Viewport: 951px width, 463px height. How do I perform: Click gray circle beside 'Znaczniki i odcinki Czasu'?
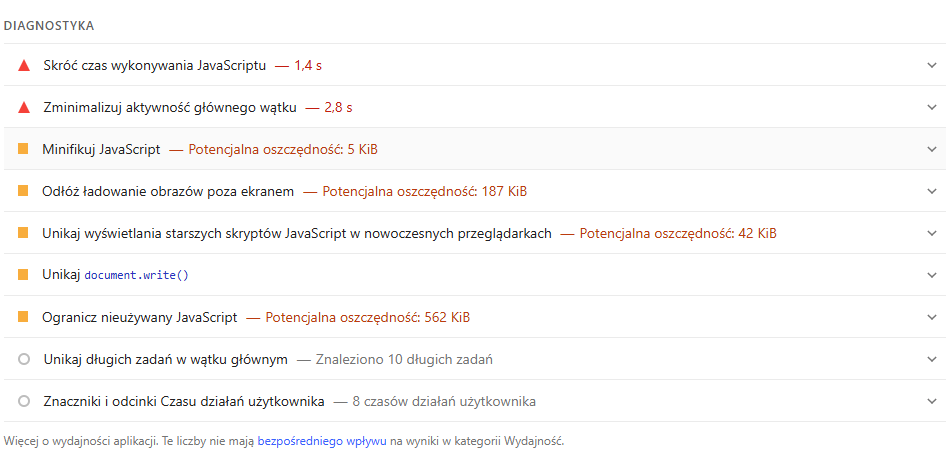[24, 402]
